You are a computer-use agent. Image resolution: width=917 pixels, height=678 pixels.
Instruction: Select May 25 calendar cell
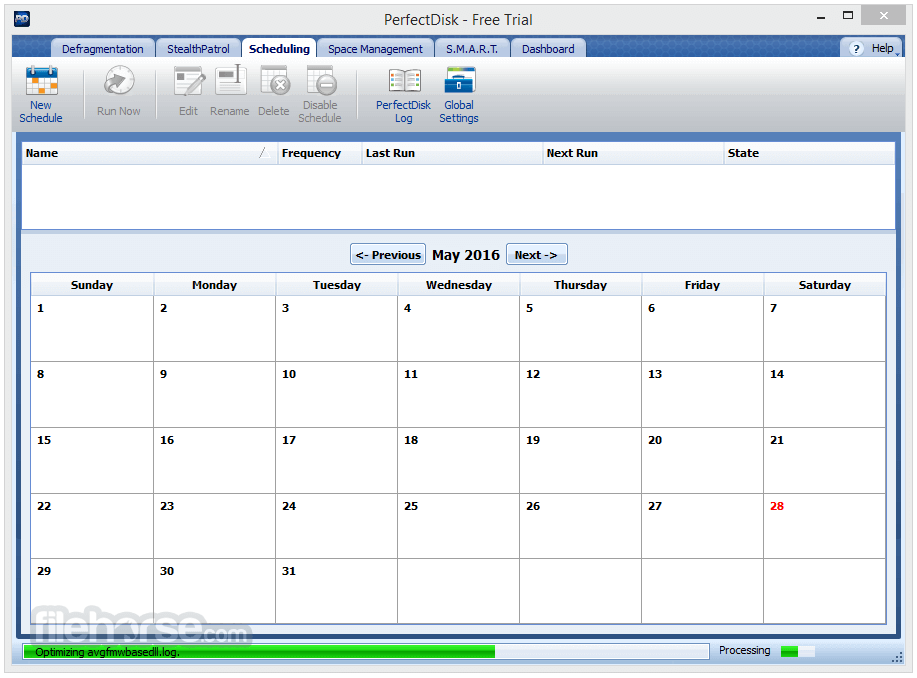(x=458, y=526)
